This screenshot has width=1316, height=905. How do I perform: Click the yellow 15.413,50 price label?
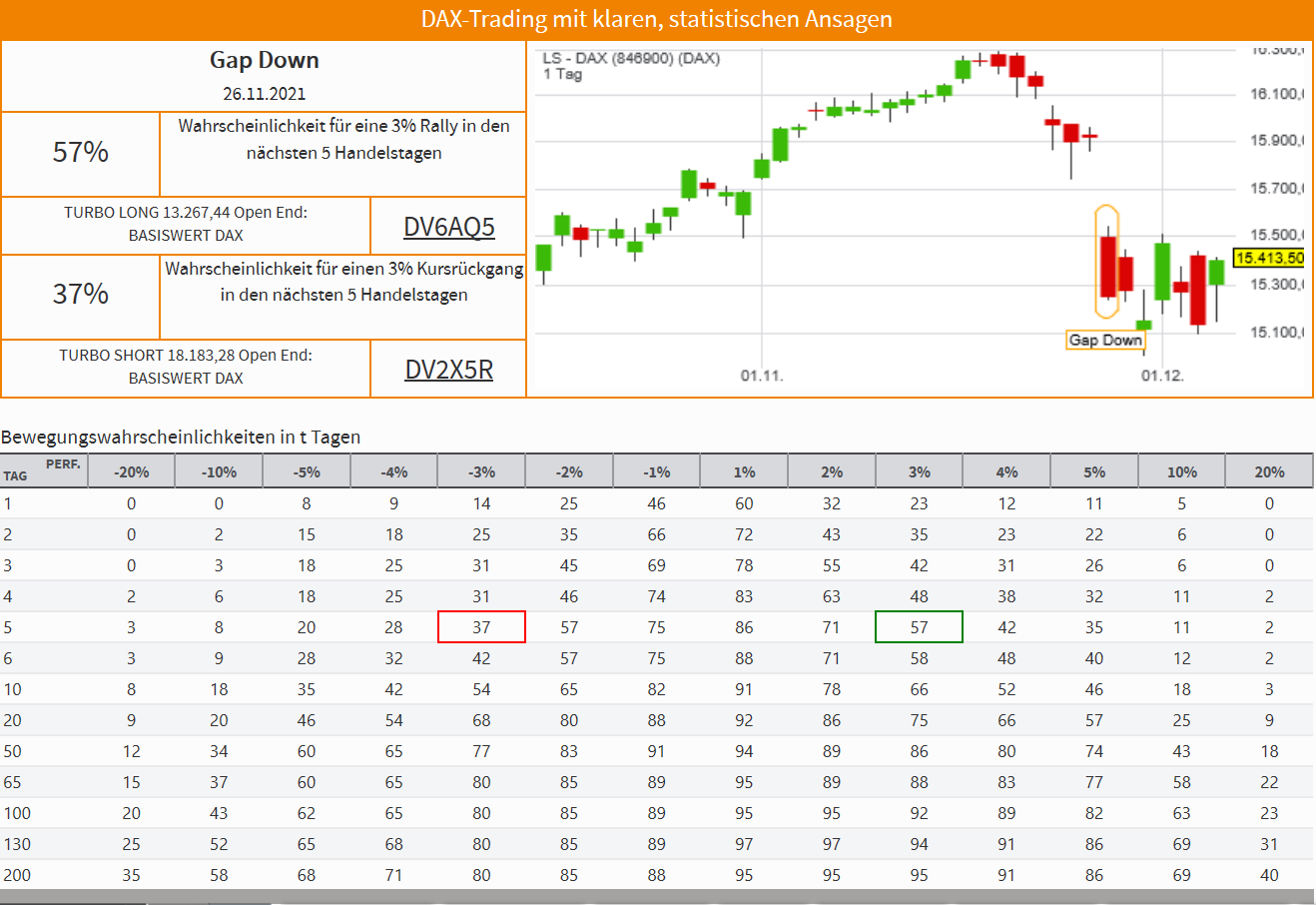pos(1270,258)
